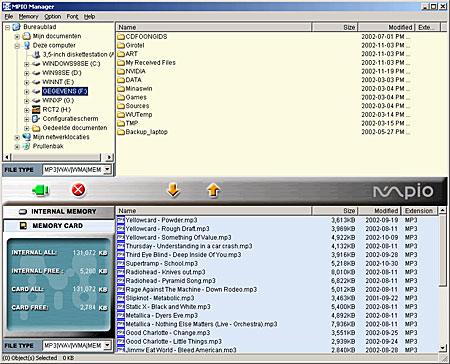Expand the Mijn documenten node
This screenshot has height=364, width=450.
point(17,37)
